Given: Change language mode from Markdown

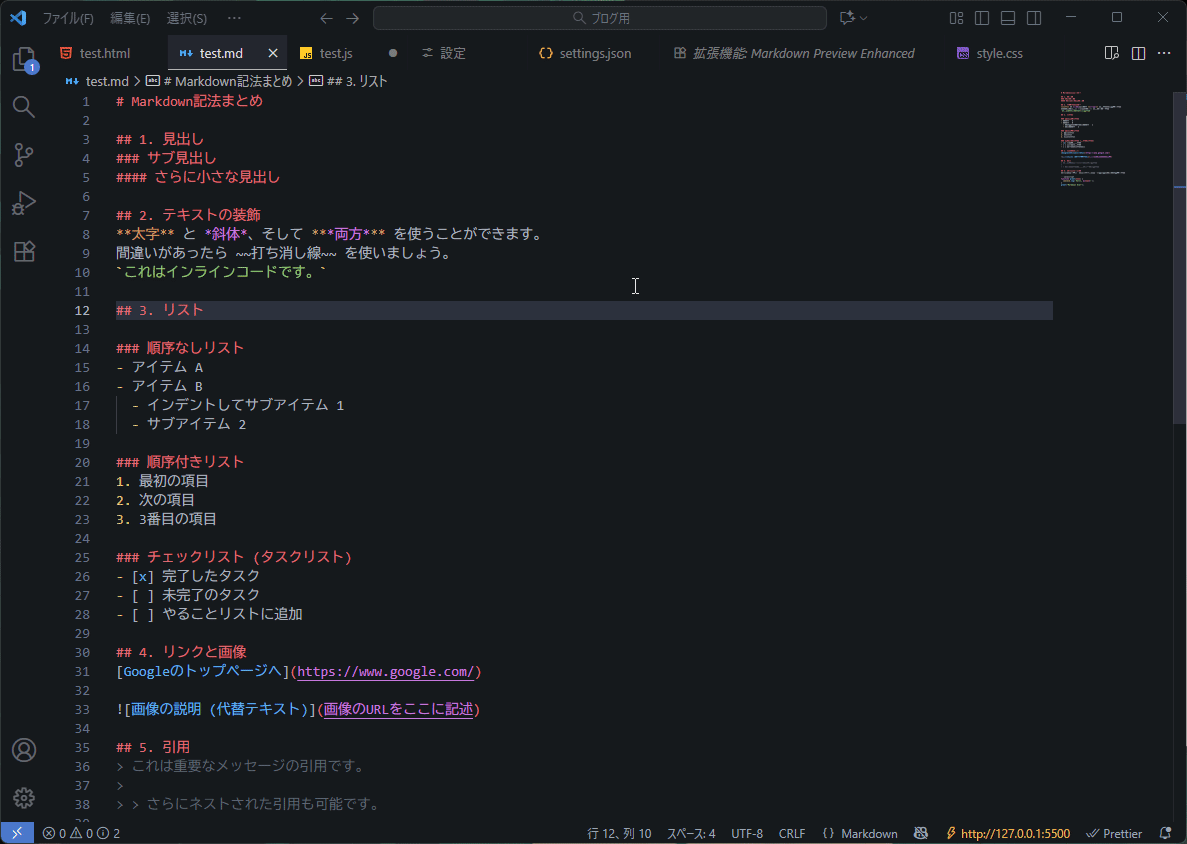Looking at the screenshot, I should pos(868,832).
